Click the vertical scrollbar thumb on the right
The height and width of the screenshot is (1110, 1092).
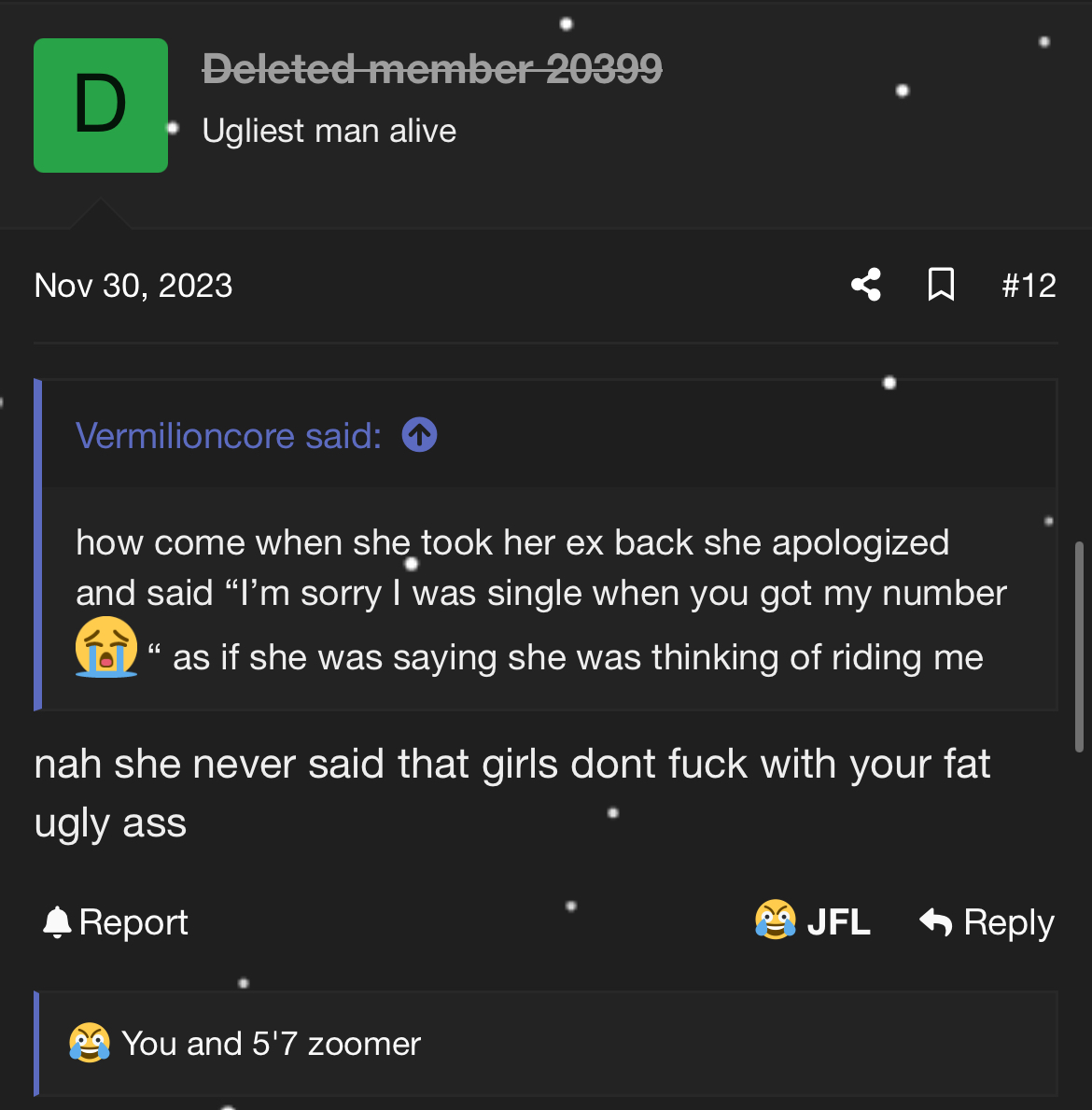pyautogui.click(x=1079, y=646)
